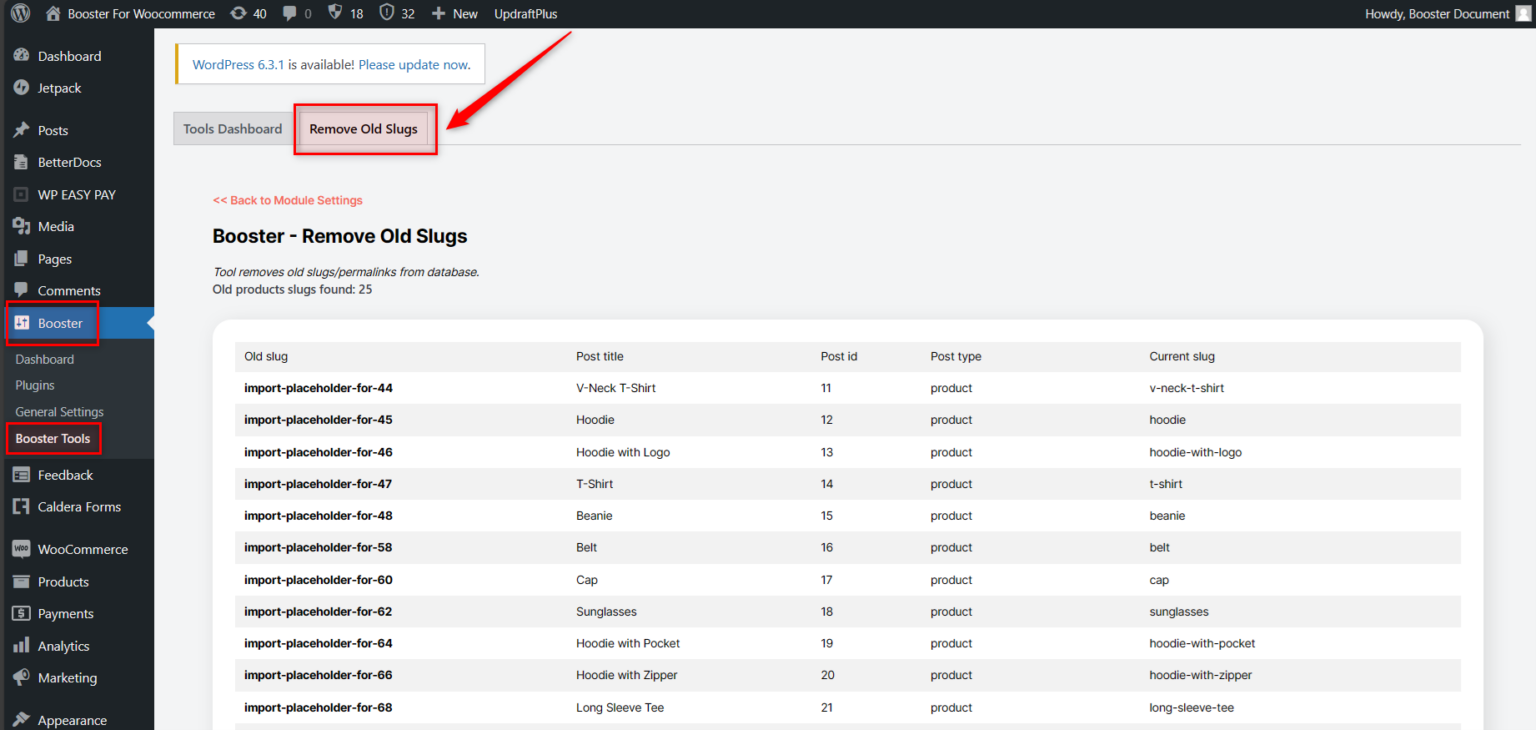
Task: Click Back to Module Settings link
Action: (x=288, y=200)
